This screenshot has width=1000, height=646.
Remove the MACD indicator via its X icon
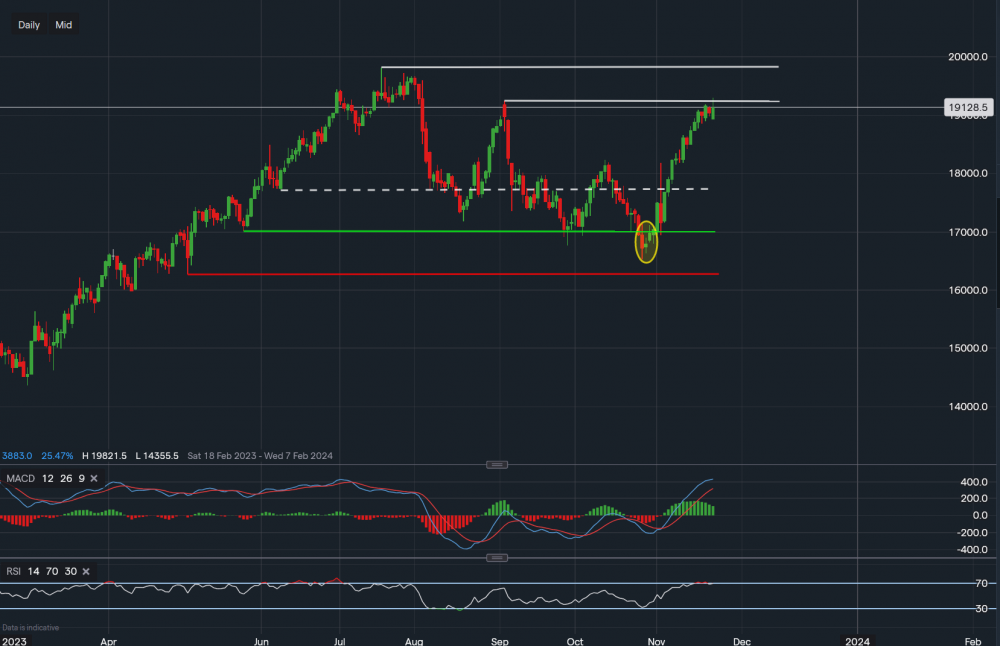92,478
